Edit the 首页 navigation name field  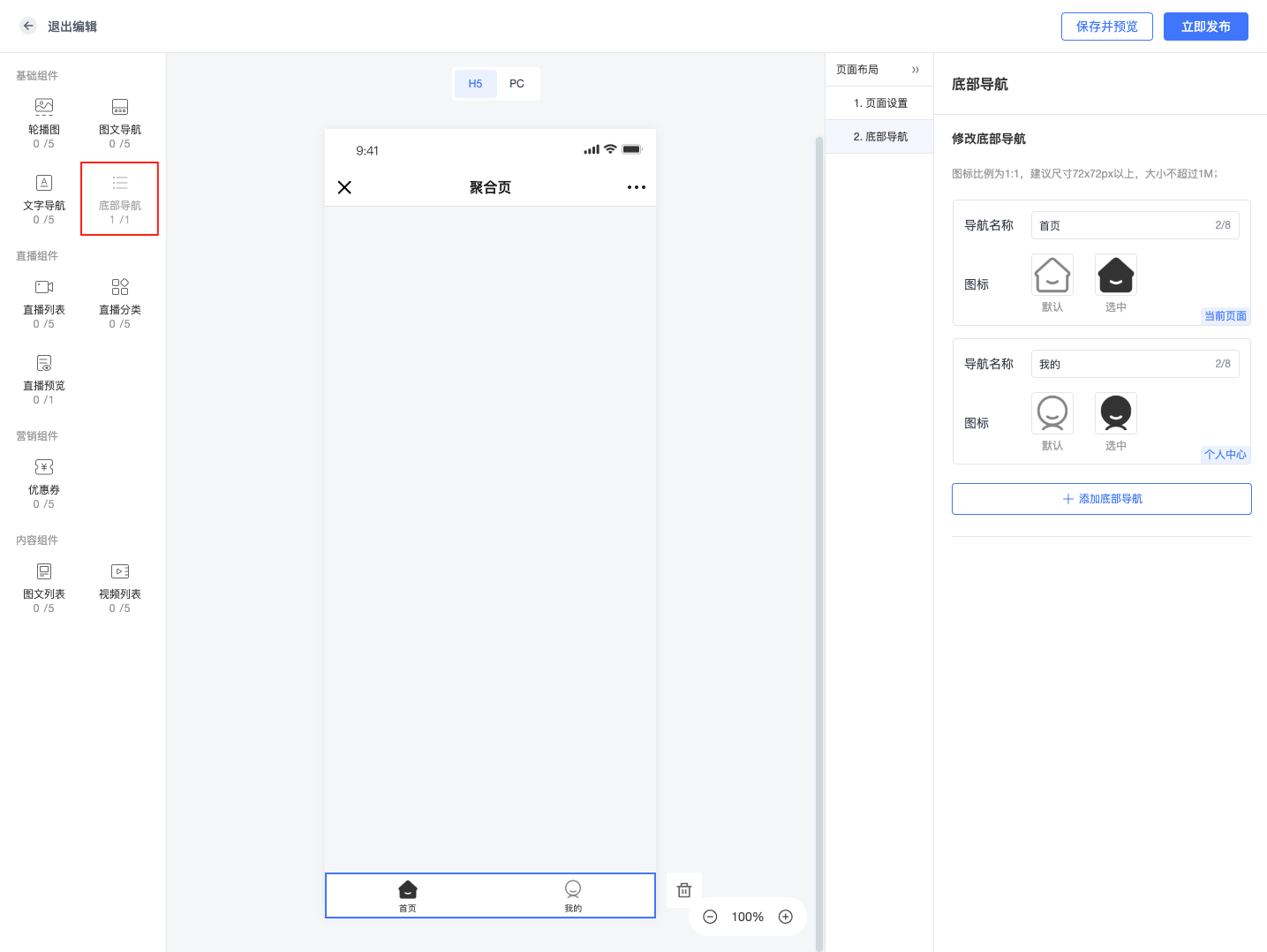point(1135,225)
